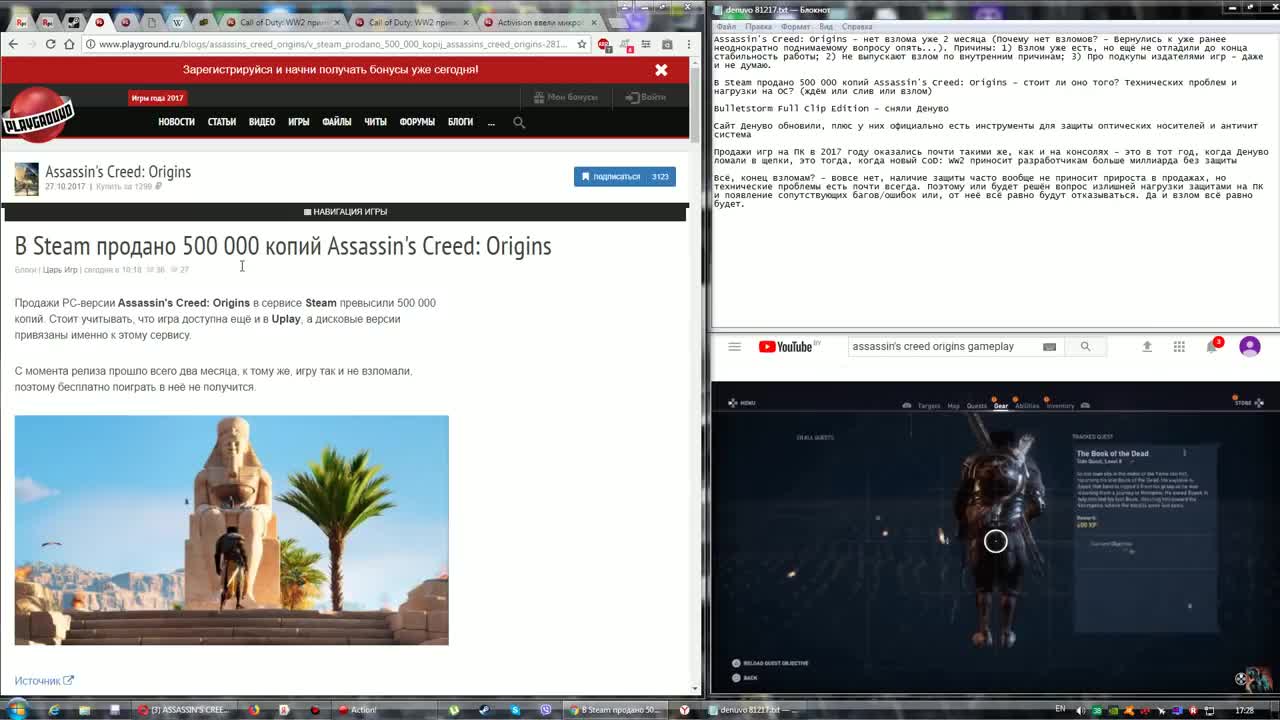Open Видео in site navigation
Screen dimensions: 1280x720
point(262,122)
